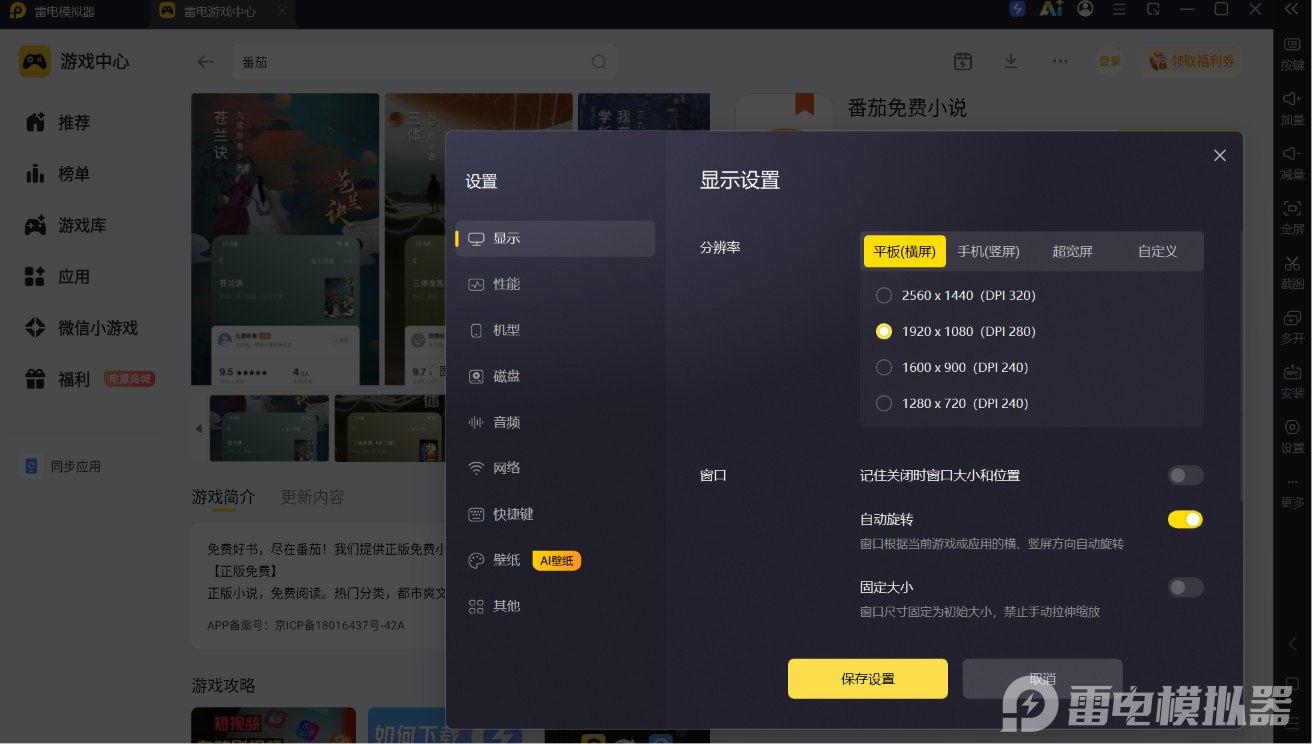Click the blue lightning accelerator icon
This screenshot has width=1312, height=744.
1017,10
